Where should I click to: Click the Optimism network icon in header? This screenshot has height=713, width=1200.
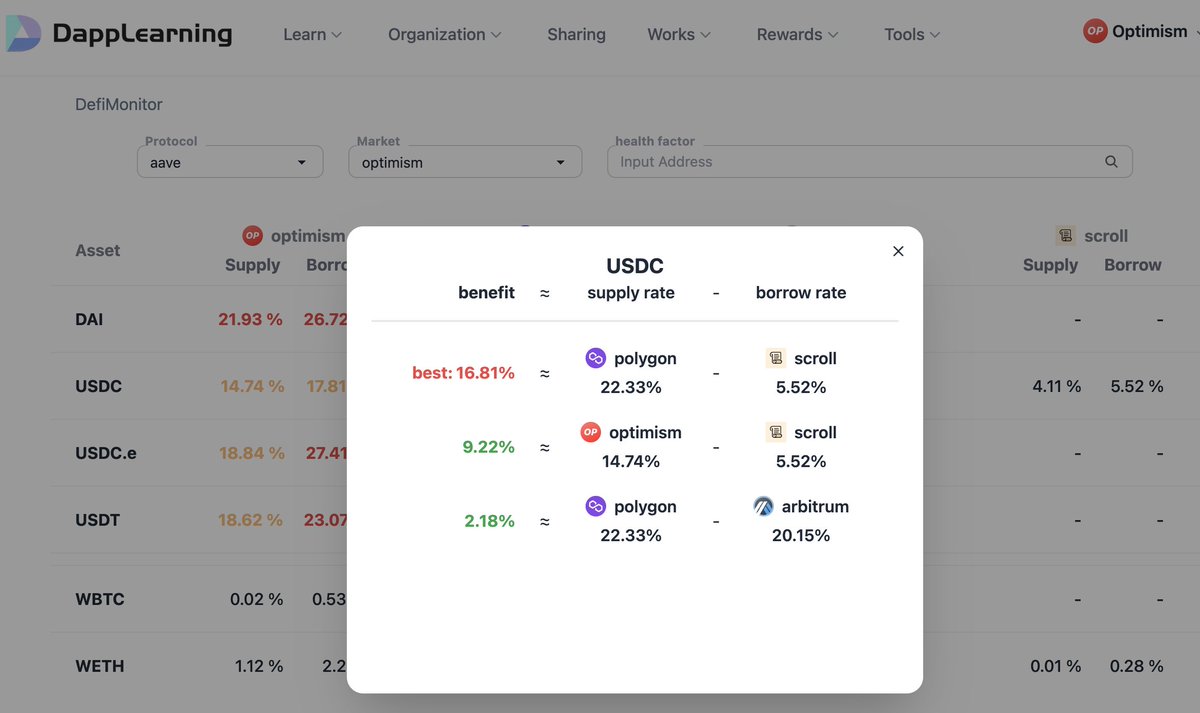[x=1095, y=31]
